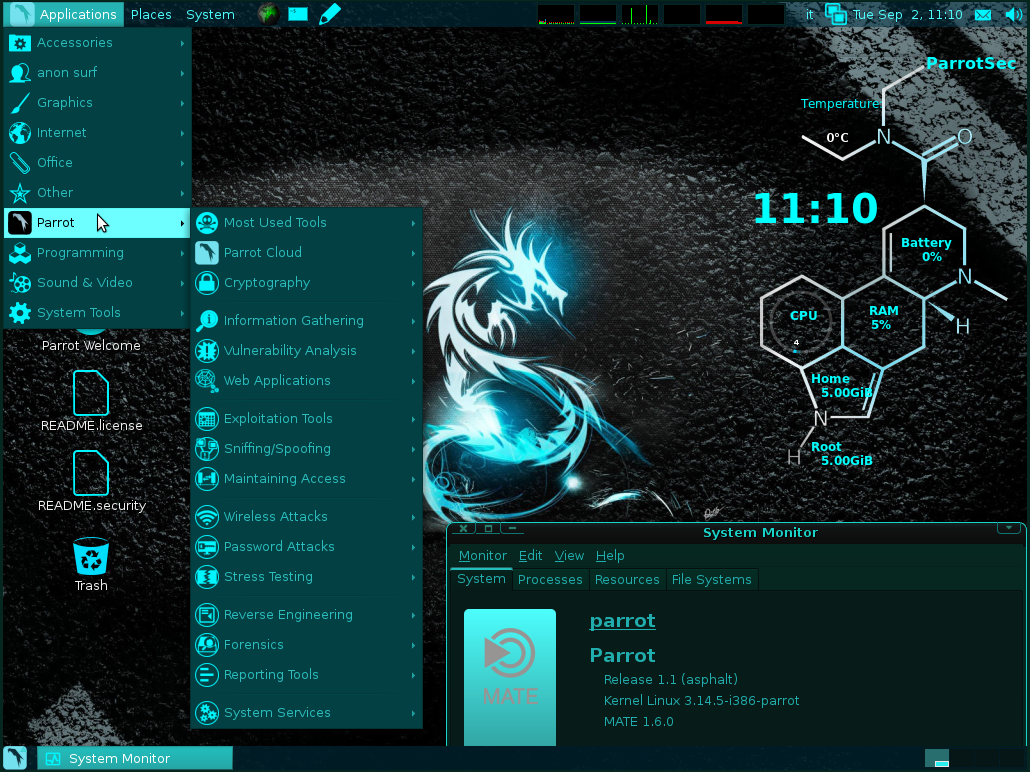Open the System menu in panel
Screen dimensions: 1030x772
[210, 14]
